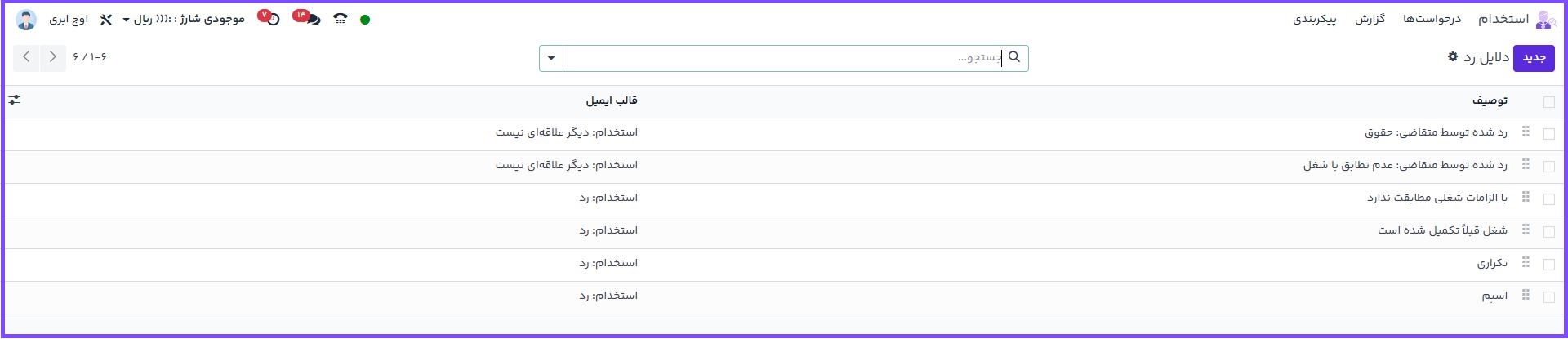This screenshot has width=1568, height=339.
Task: Focus the جستجو search field
Action: click(x=784, y=58)
